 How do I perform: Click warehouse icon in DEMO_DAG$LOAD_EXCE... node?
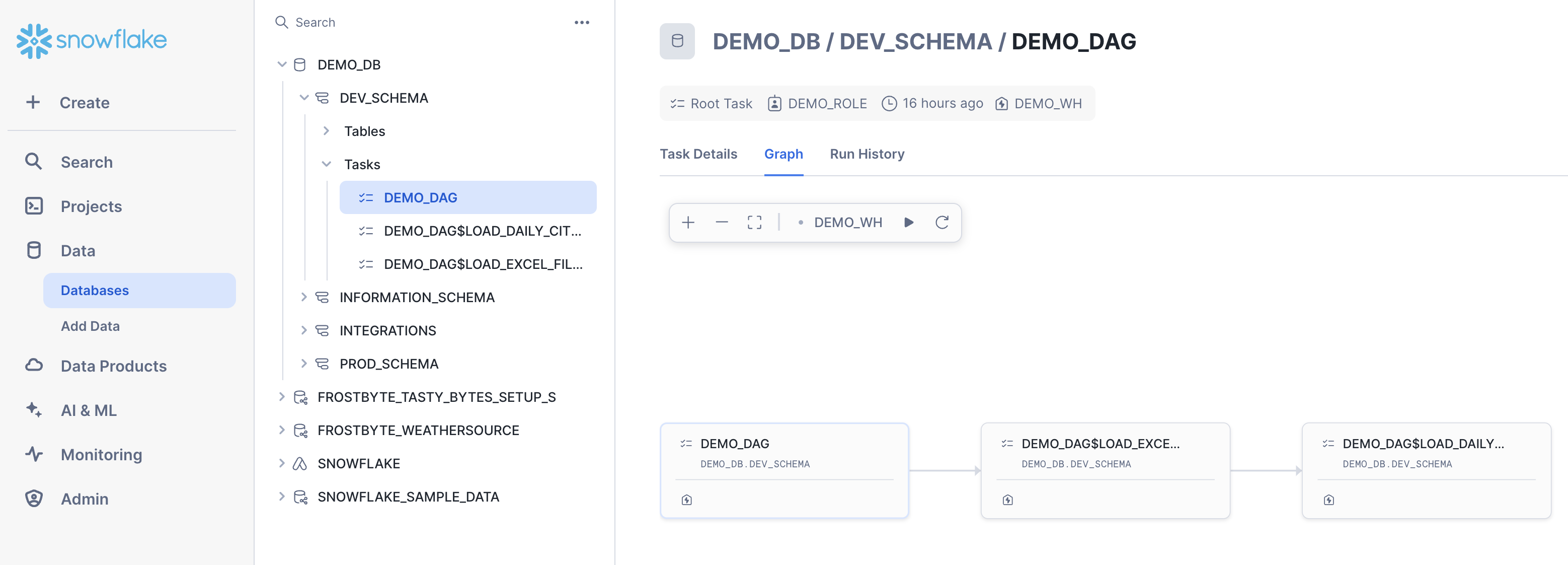[x=1007, y=500]
